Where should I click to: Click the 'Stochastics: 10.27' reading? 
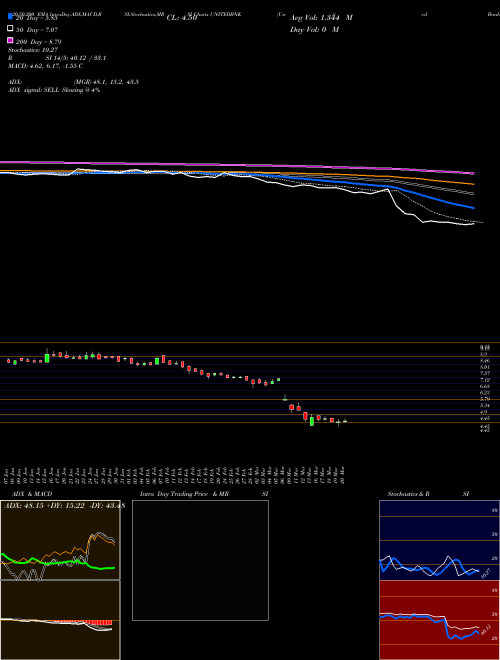[x=33, y=50]
